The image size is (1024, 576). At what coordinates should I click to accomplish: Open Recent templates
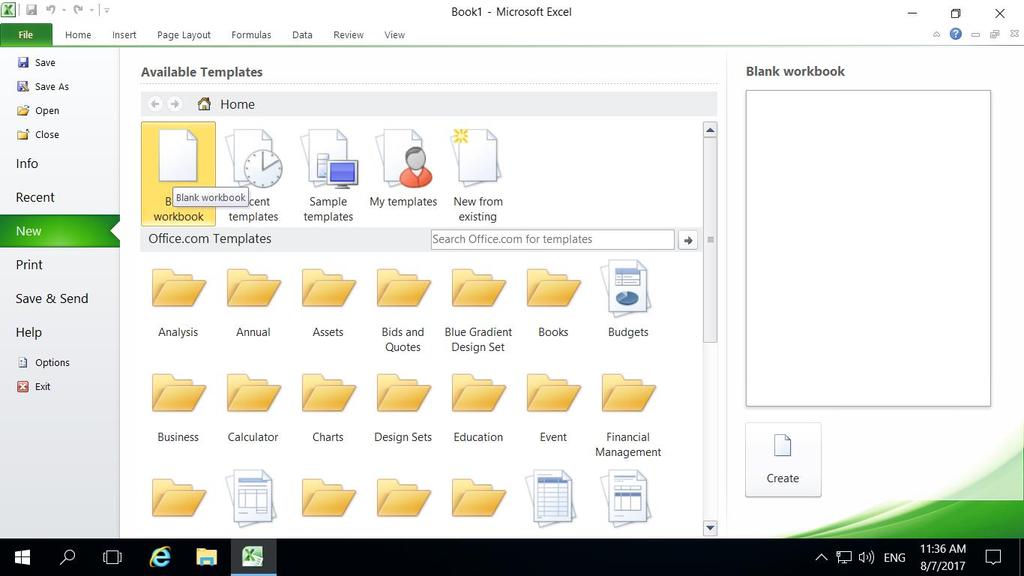coord(253,175)
